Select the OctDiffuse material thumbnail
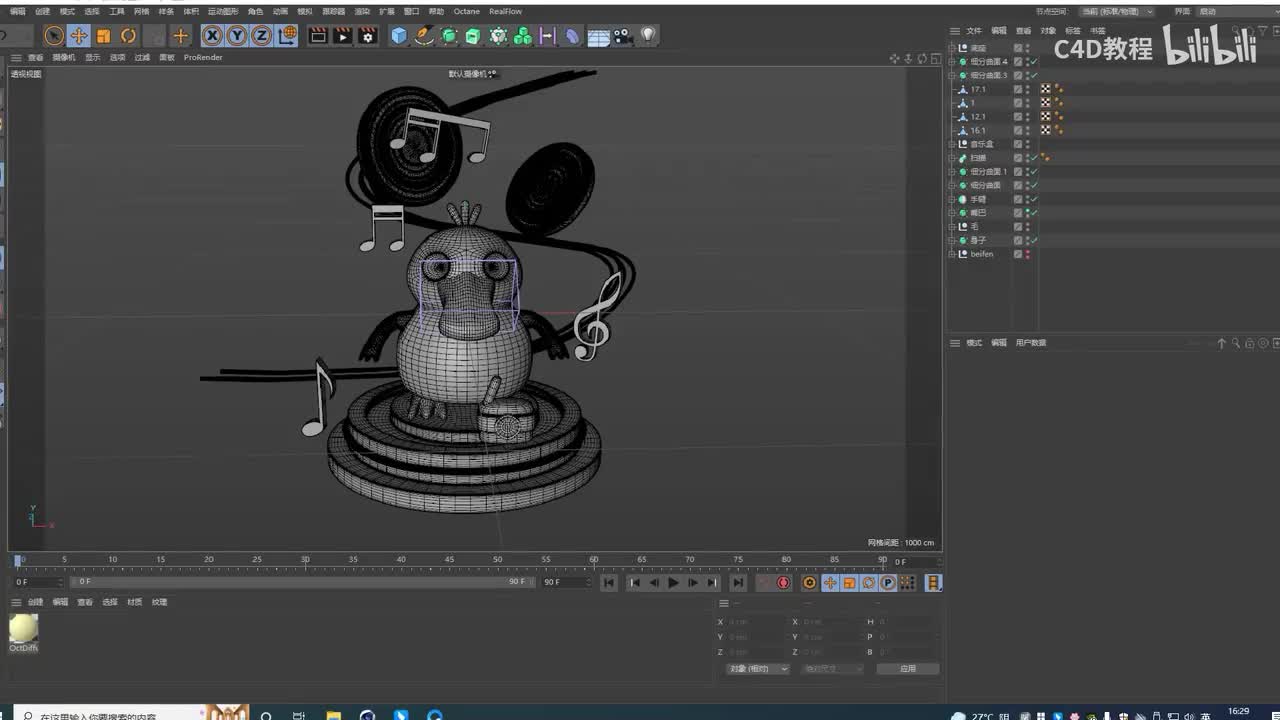This screenshot has width=1280, height=720. coord(23,628)
